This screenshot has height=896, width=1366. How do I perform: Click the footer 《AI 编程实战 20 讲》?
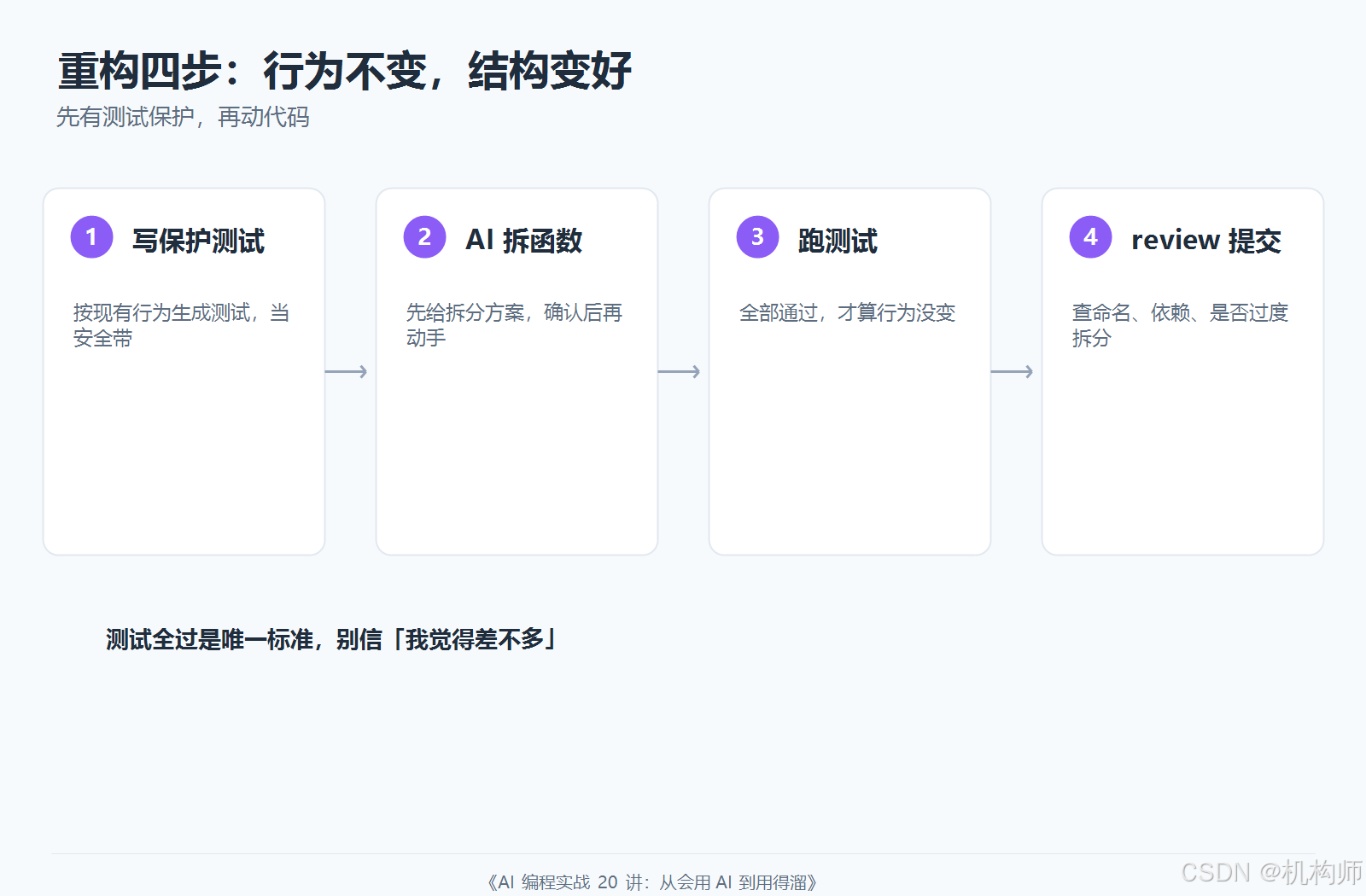652,882
